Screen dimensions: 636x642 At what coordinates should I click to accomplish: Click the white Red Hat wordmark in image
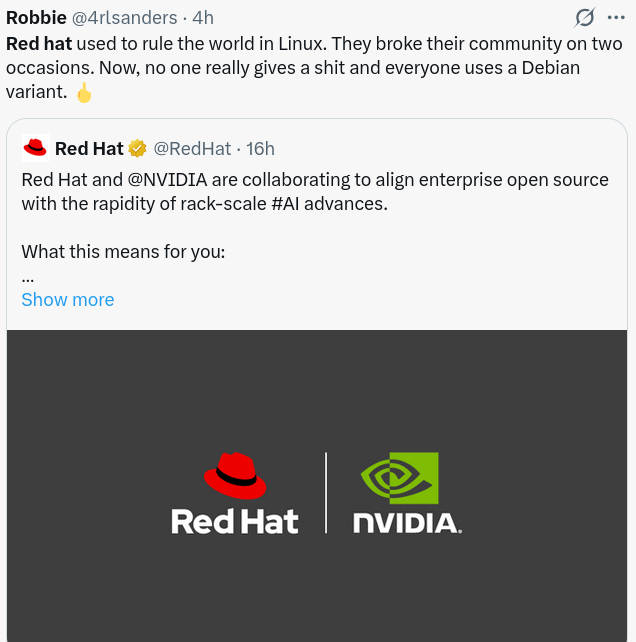pyautogui.click(x=235, y=521)
